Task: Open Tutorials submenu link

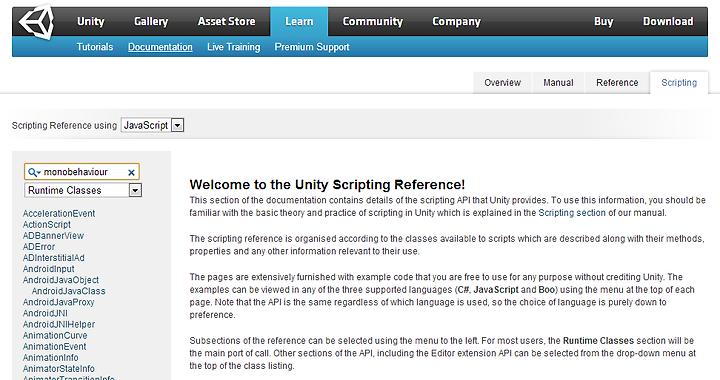Action: 95,47
